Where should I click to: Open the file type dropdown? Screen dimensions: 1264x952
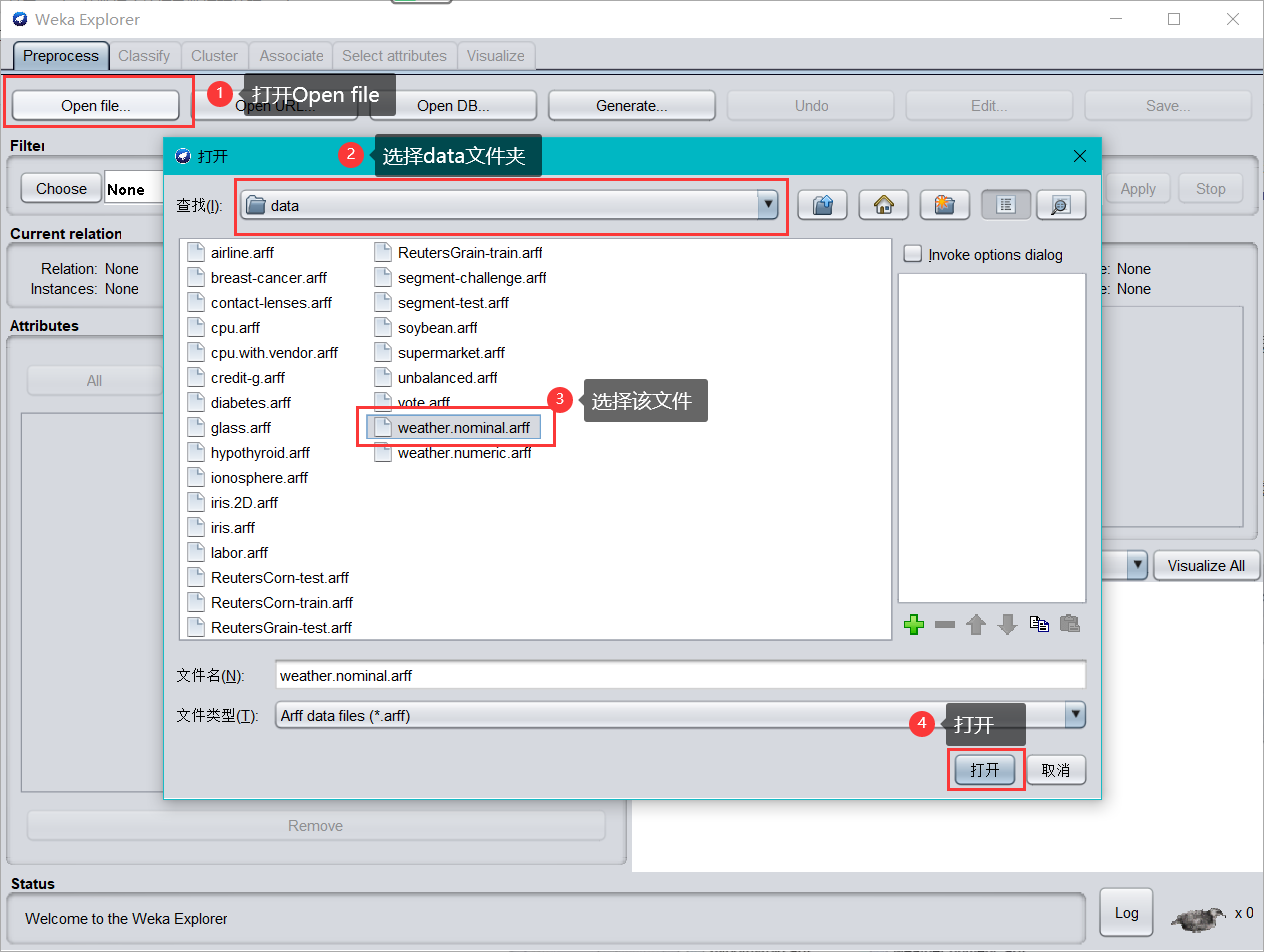(1075, 715)
